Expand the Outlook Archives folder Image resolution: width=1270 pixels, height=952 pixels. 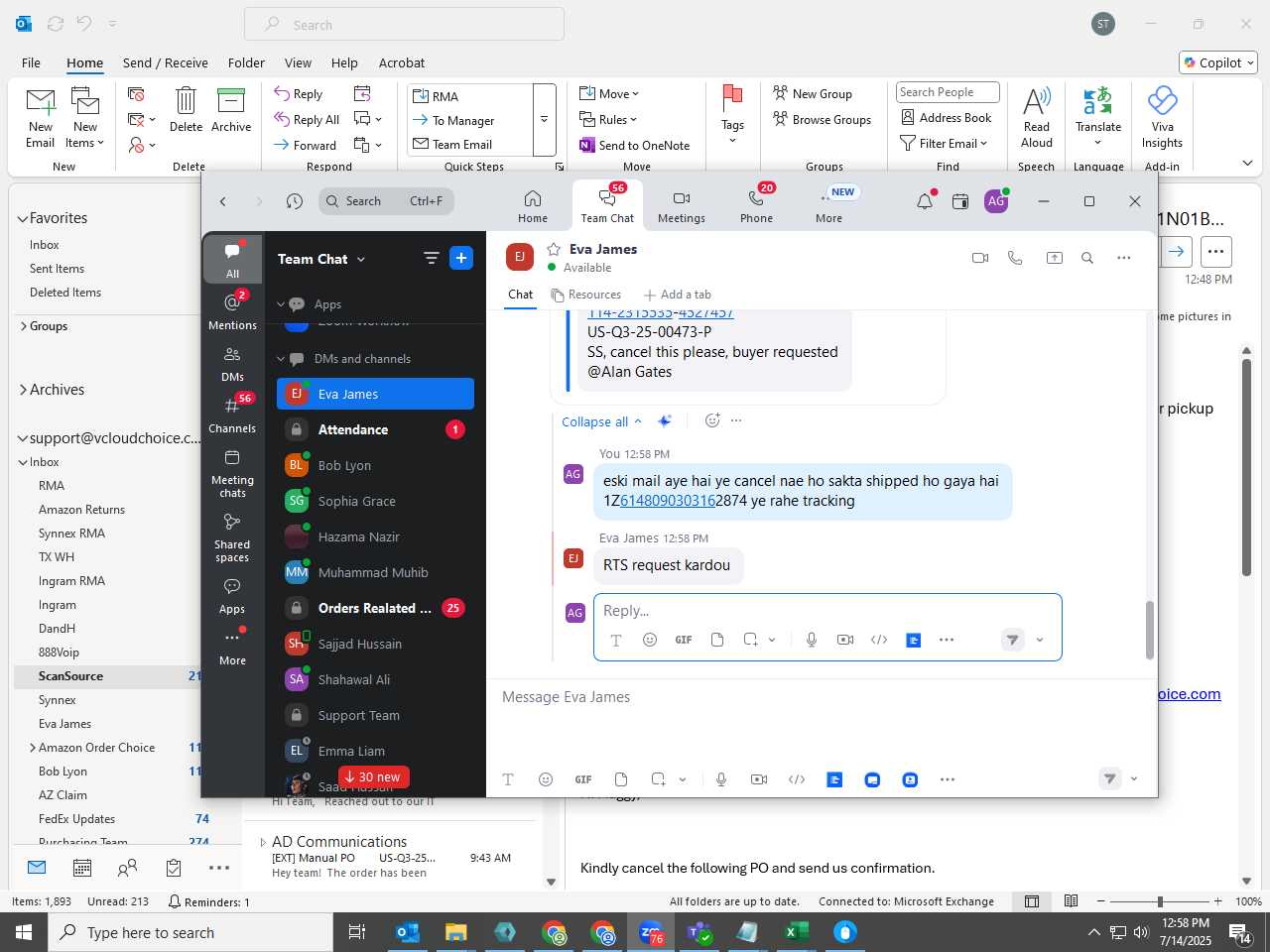tap(24, 390)
